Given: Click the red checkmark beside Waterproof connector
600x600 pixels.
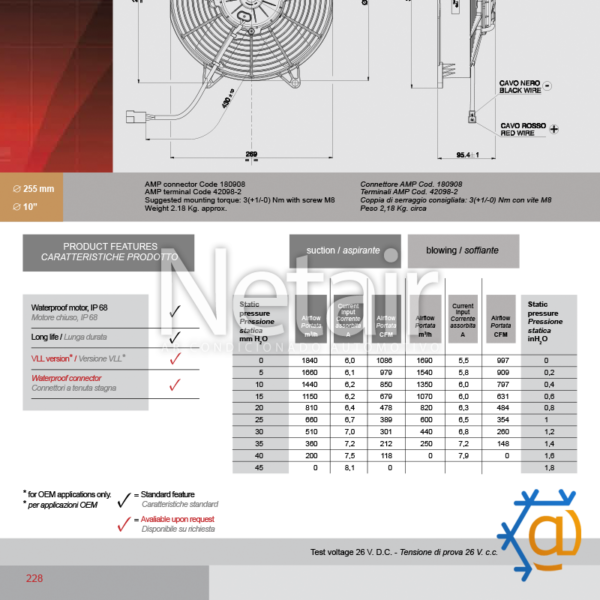Looking at the screenshot, I should tap(174, 384).
